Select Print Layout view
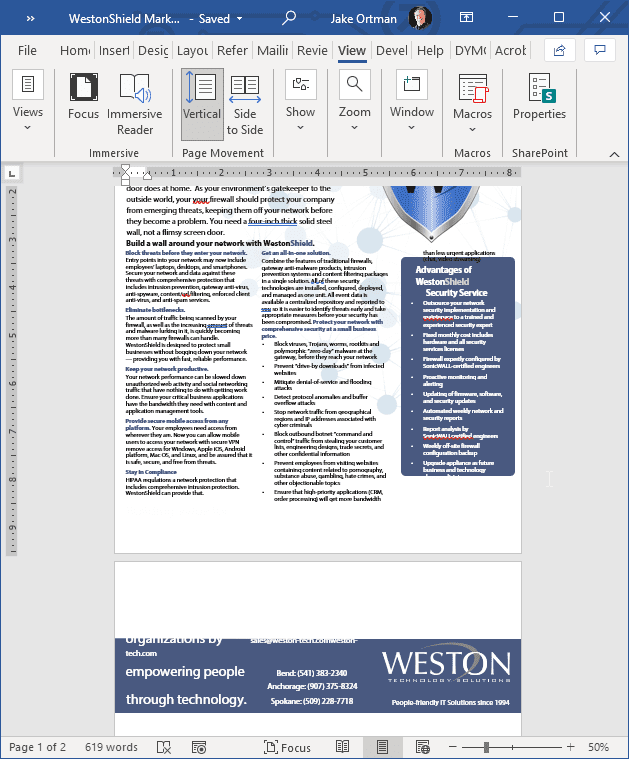The width and height of the screenshot is (629, 759). tap(383, 747)
